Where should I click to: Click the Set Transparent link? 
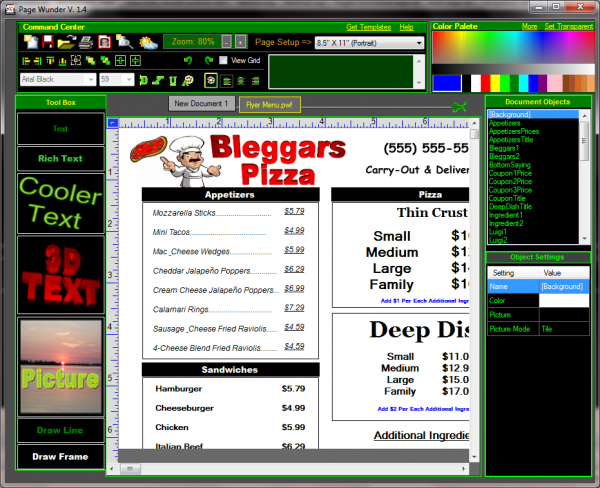point(569,26)
